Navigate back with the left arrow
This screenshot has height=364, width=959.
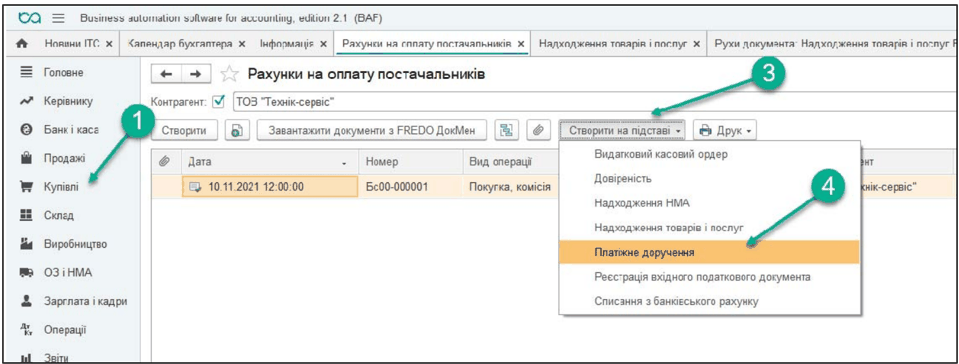click(x=165, y=74)
